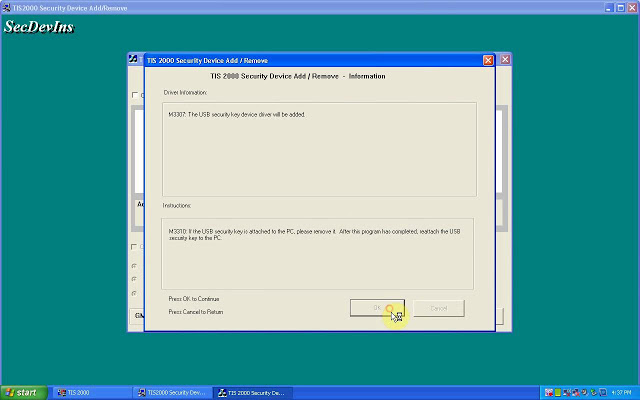Switch to the TIS 2000 taskbar button

tap(91, 393)
